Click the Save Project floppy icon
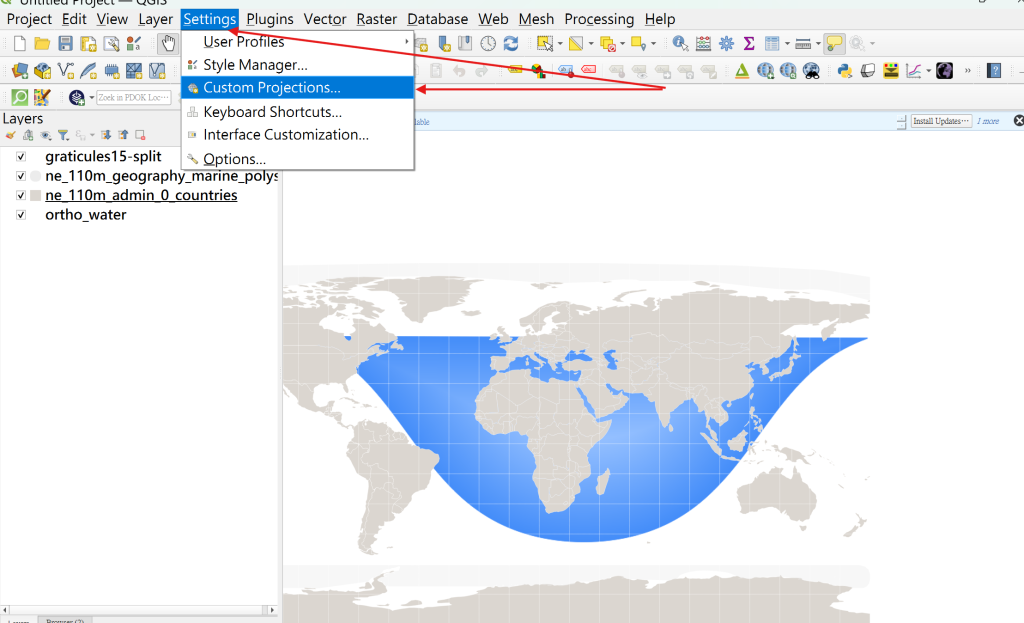Screen dimensions: 1024x623 coord(65,44)
